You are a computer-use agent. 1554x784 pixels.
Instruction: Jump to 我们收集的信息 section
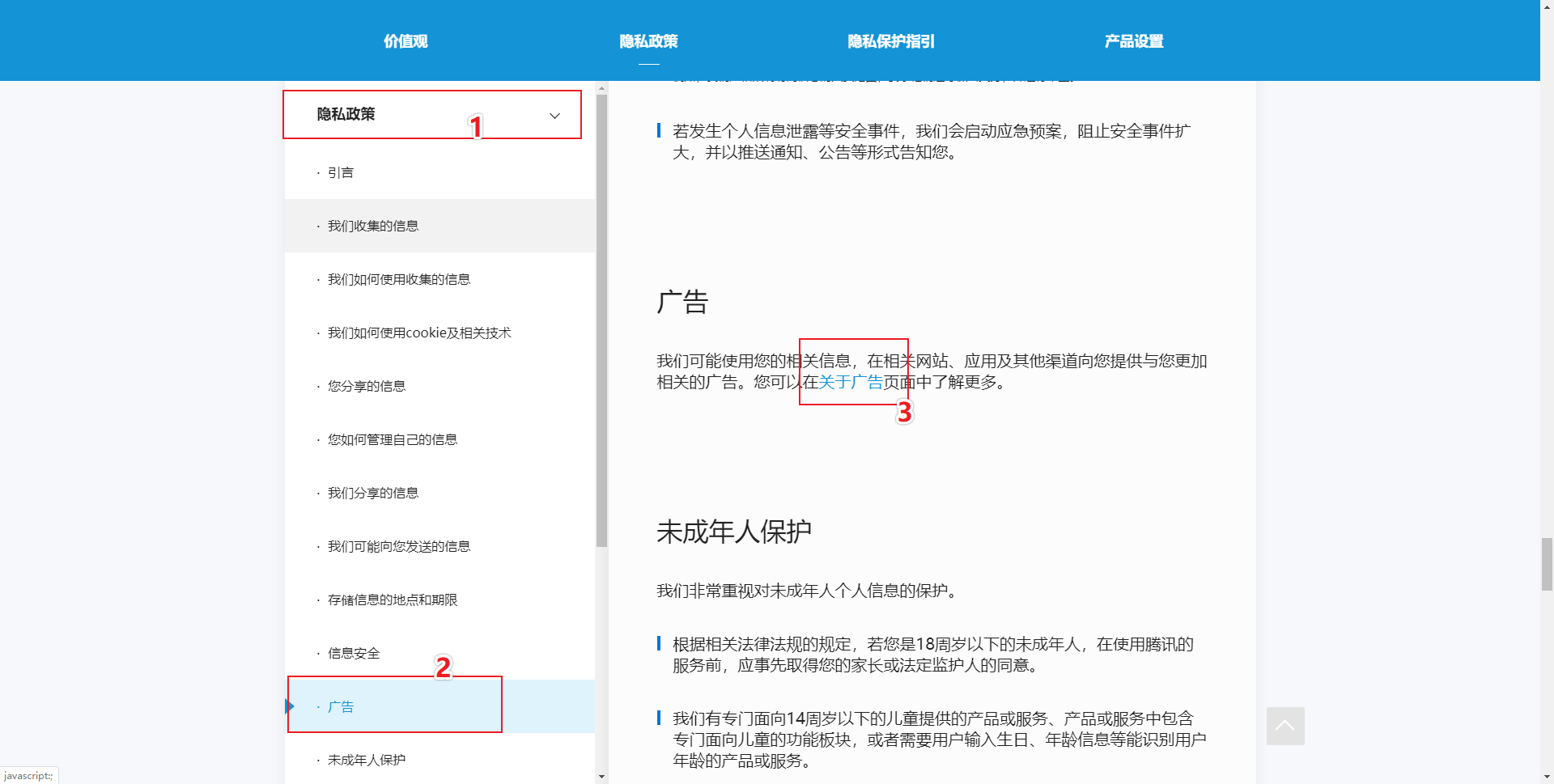[439, 226]
